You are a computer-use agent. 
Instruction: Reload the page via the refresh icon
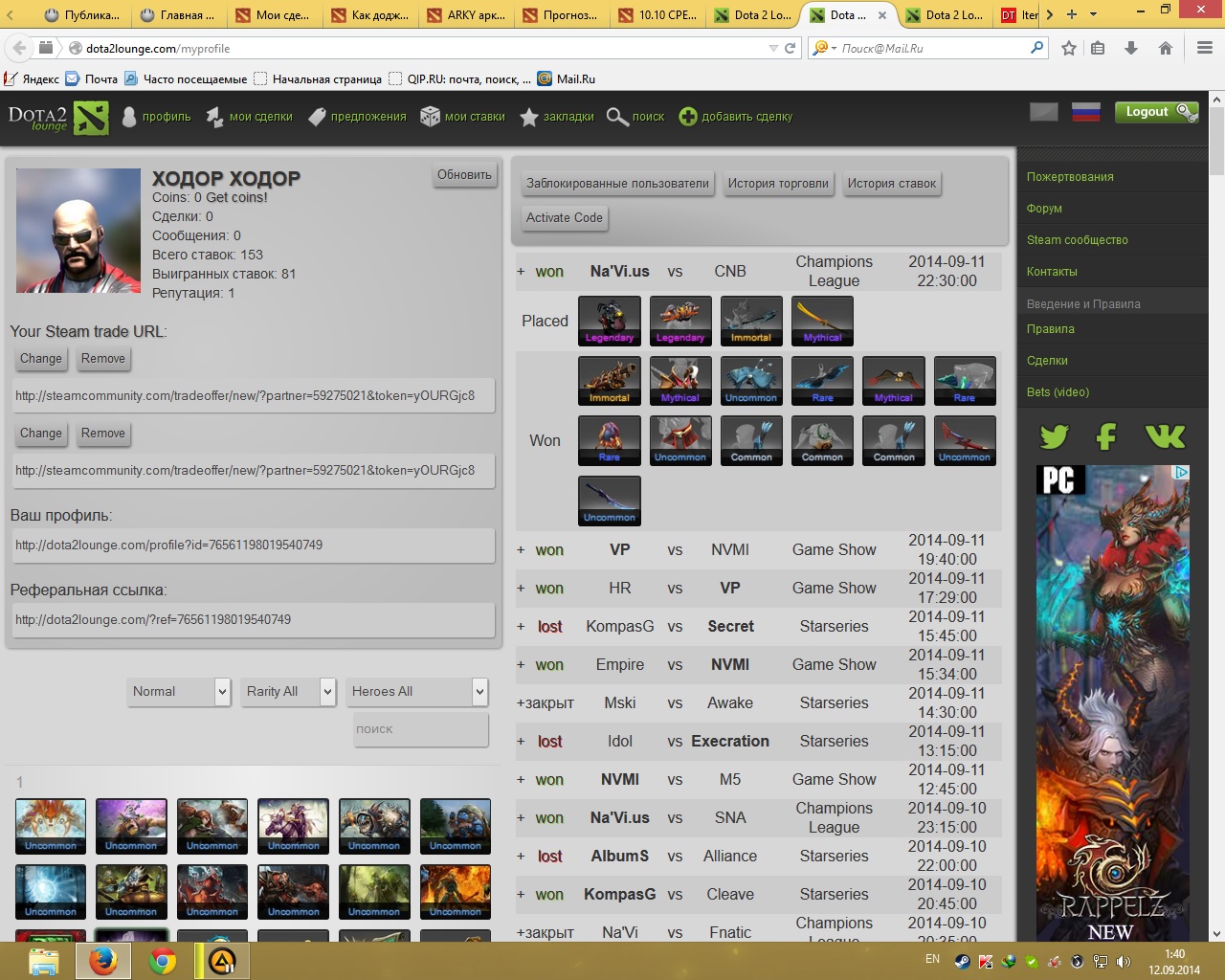point(791,48)
